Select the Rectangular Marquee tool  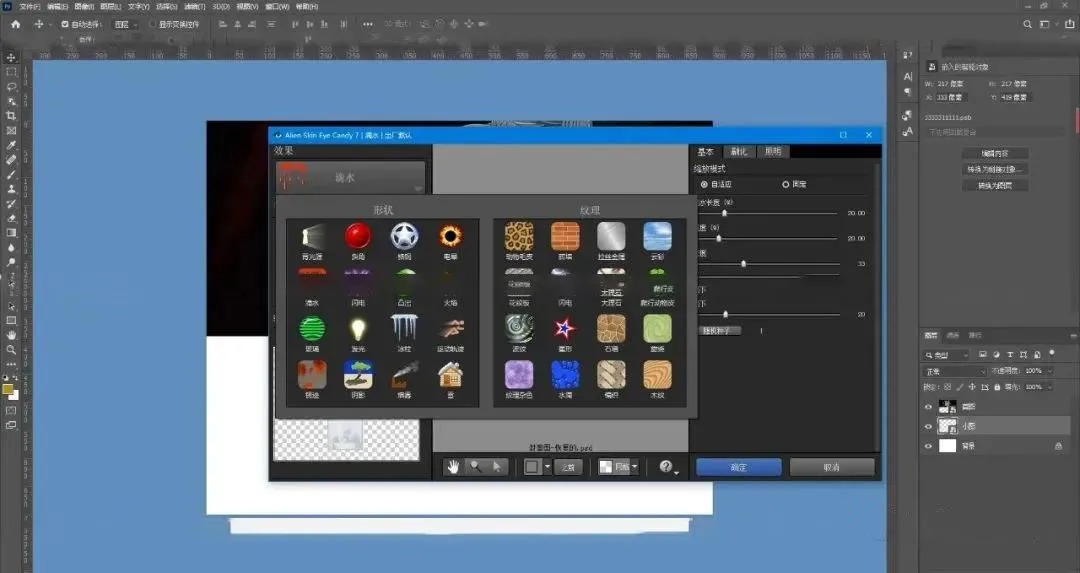coord(11,72)
